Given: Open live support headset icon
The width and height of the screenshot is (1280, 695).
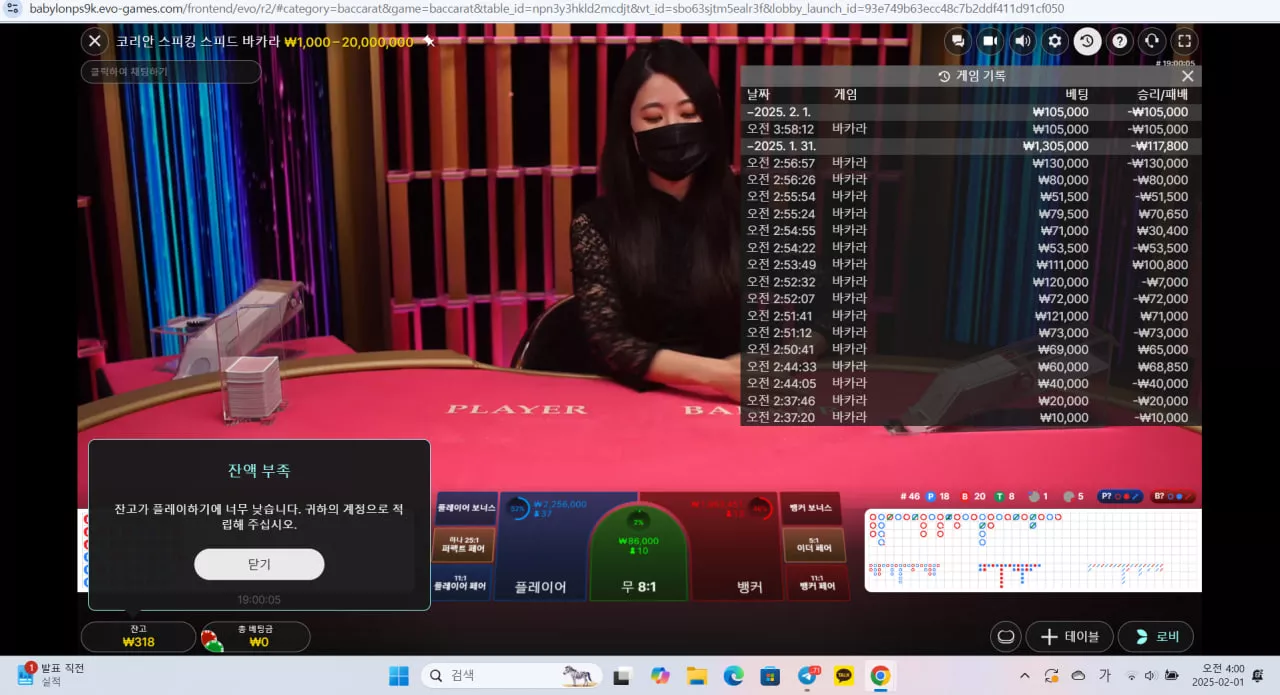Looking at the screenshot, I should coord(1152,41).
